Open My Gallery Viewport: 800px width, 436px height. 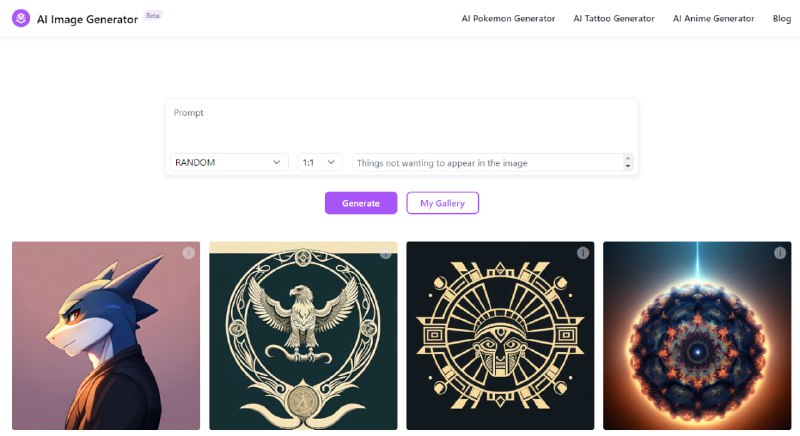point(442,203)
